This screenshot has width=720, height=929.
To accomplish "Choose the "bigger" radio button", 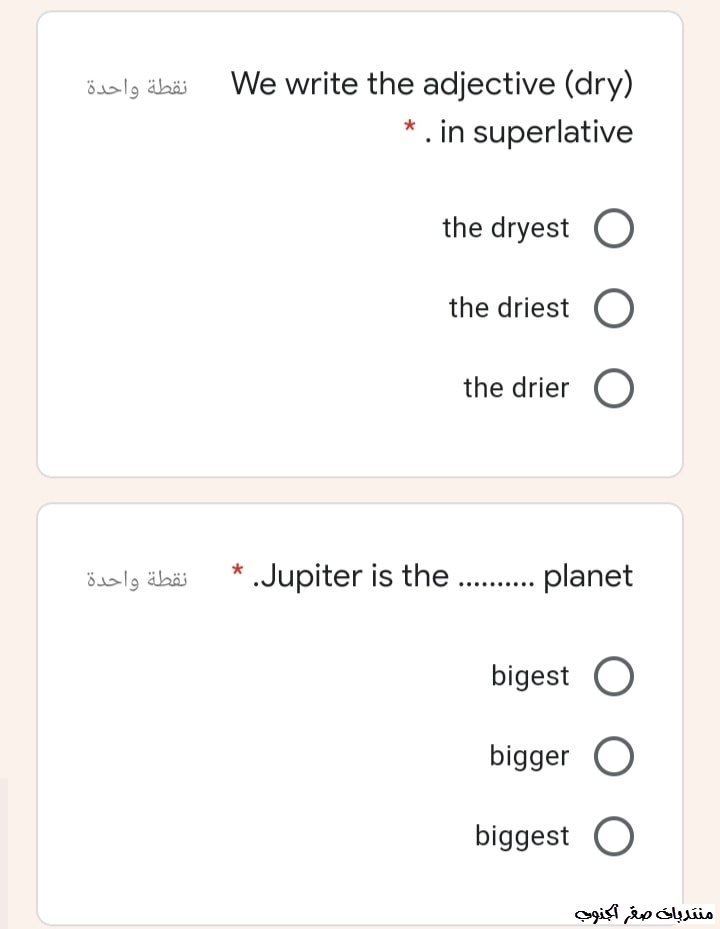I will pos(614,757).
